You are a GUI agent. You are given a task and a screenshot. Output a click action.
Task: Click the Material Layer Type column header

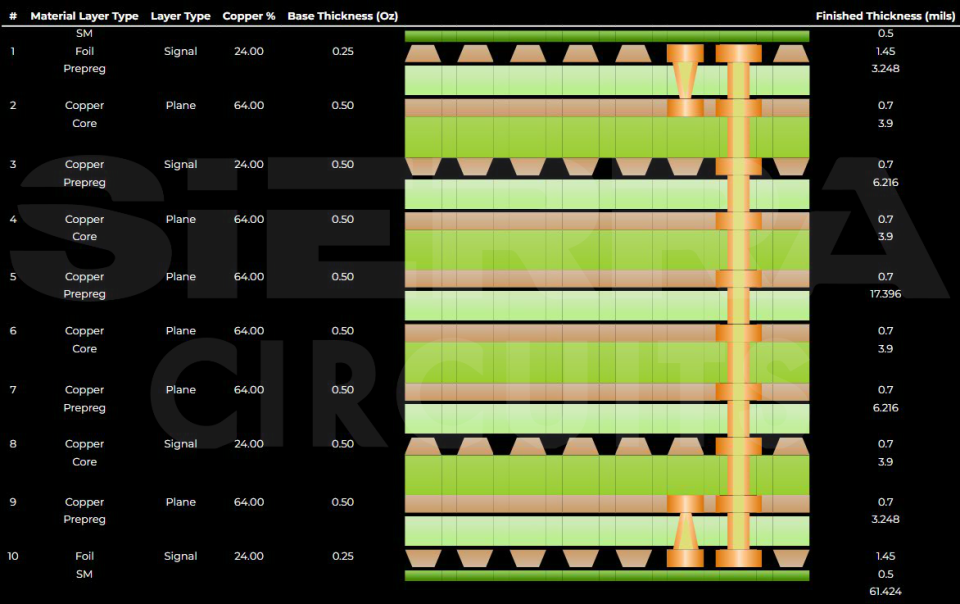point(84,16)
